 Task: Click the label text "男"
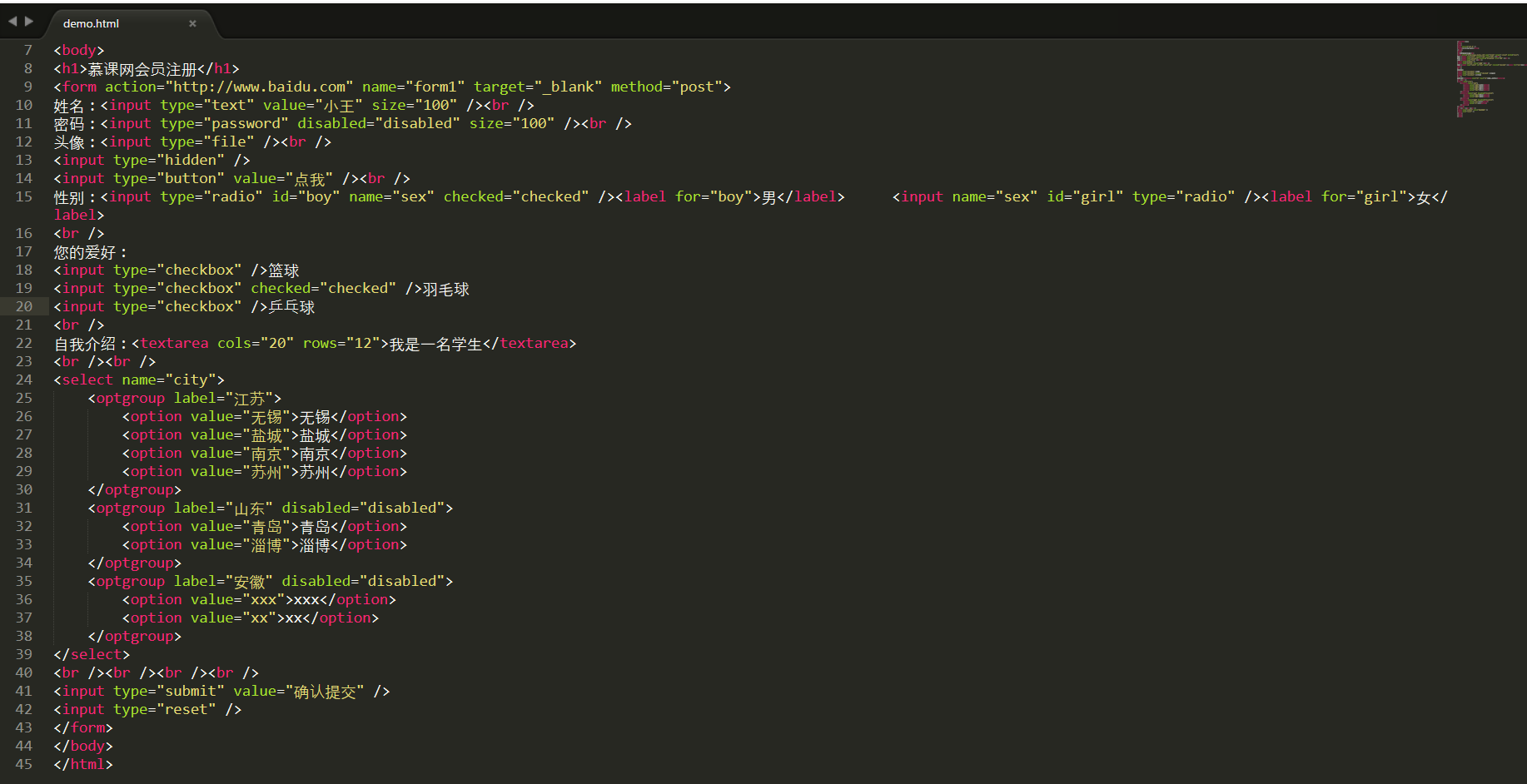[x=768, y=197]
